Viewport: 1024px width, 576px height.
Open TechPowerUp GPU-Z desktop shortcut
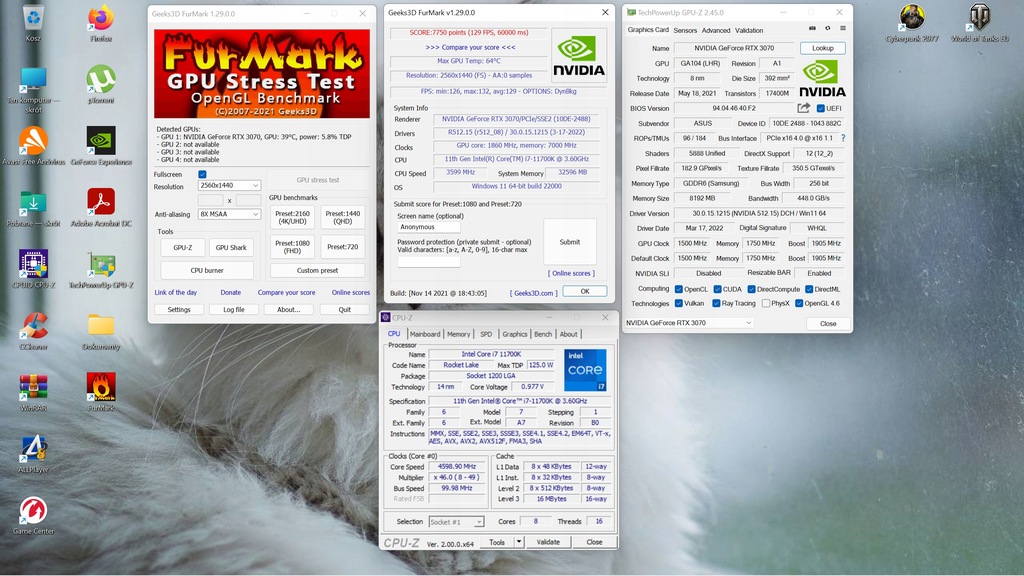point(101,265)
